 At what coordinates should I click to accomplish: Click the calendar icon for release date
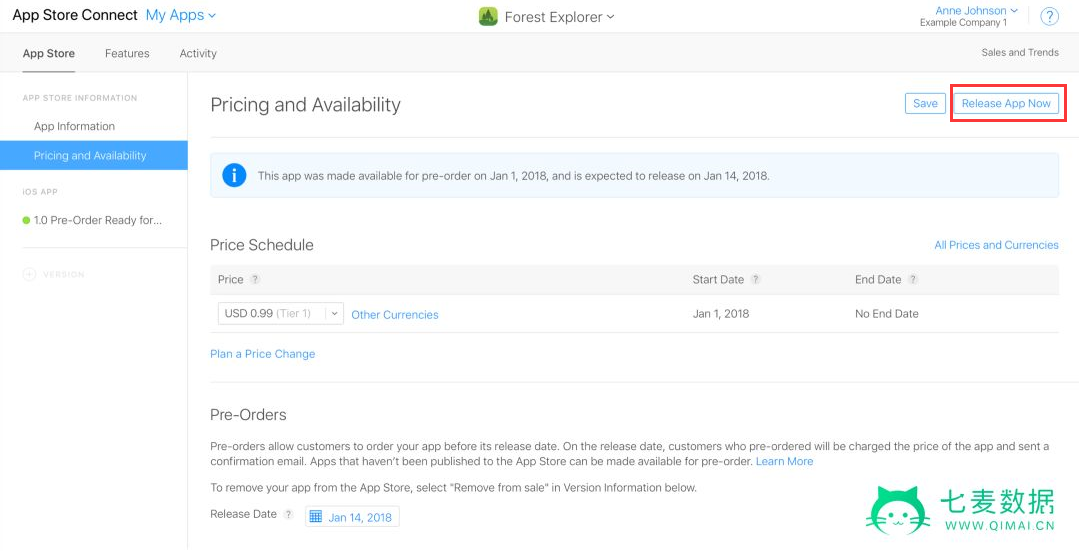pos(316,517)
